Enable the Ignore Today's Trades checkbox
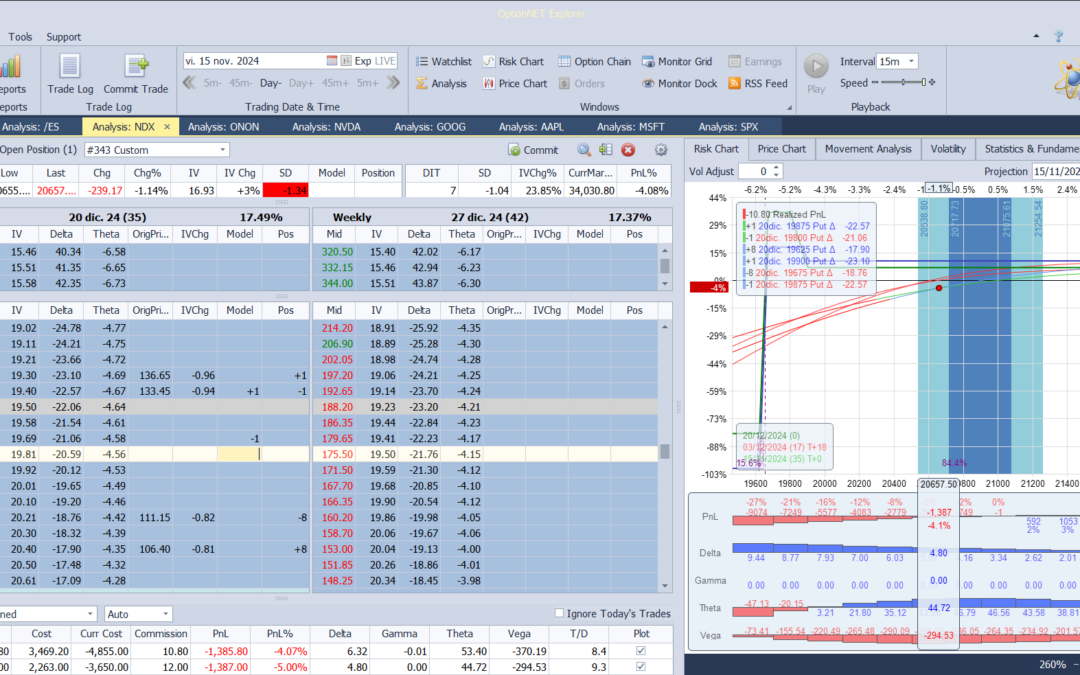Viewport: 1080px width, 675px height. (560, 613)
